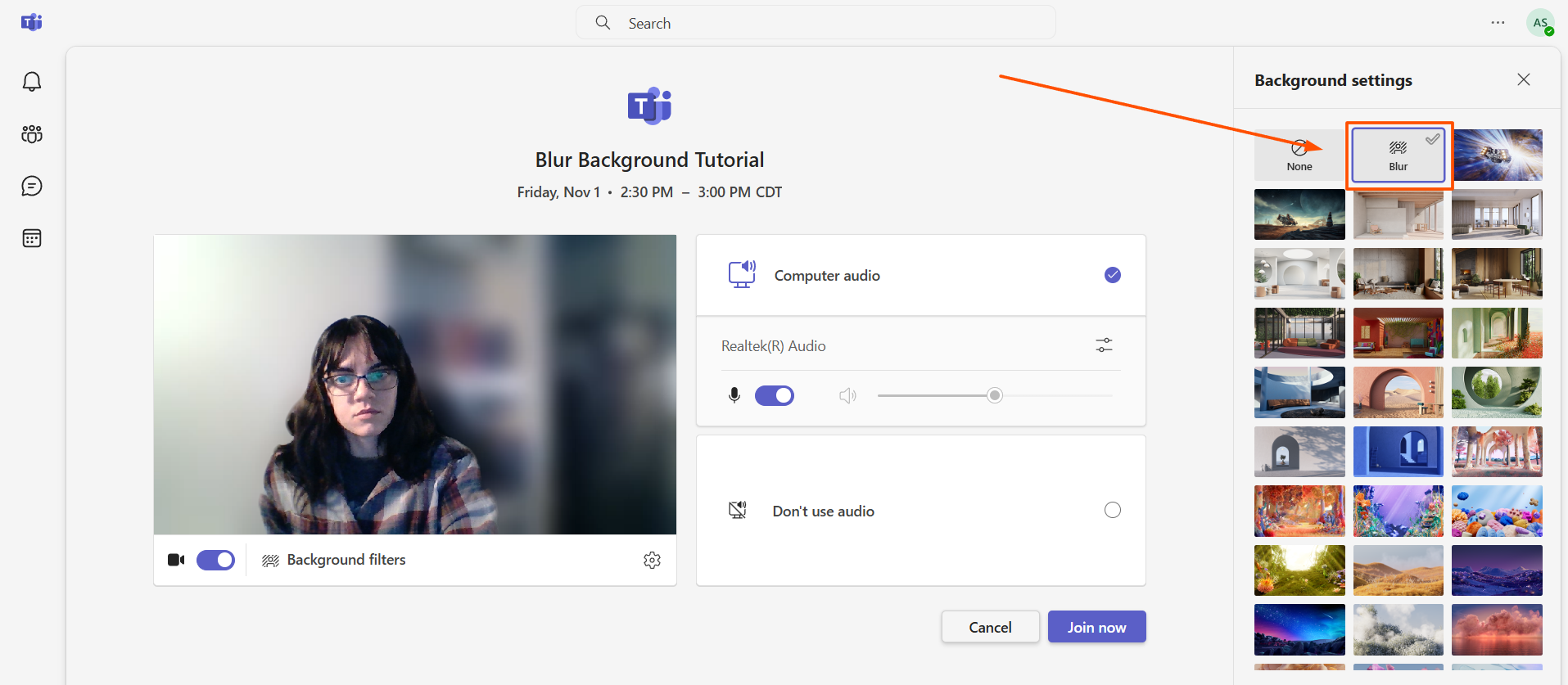
Task: Cancel joining the meeting
Action: pos(990,627)
